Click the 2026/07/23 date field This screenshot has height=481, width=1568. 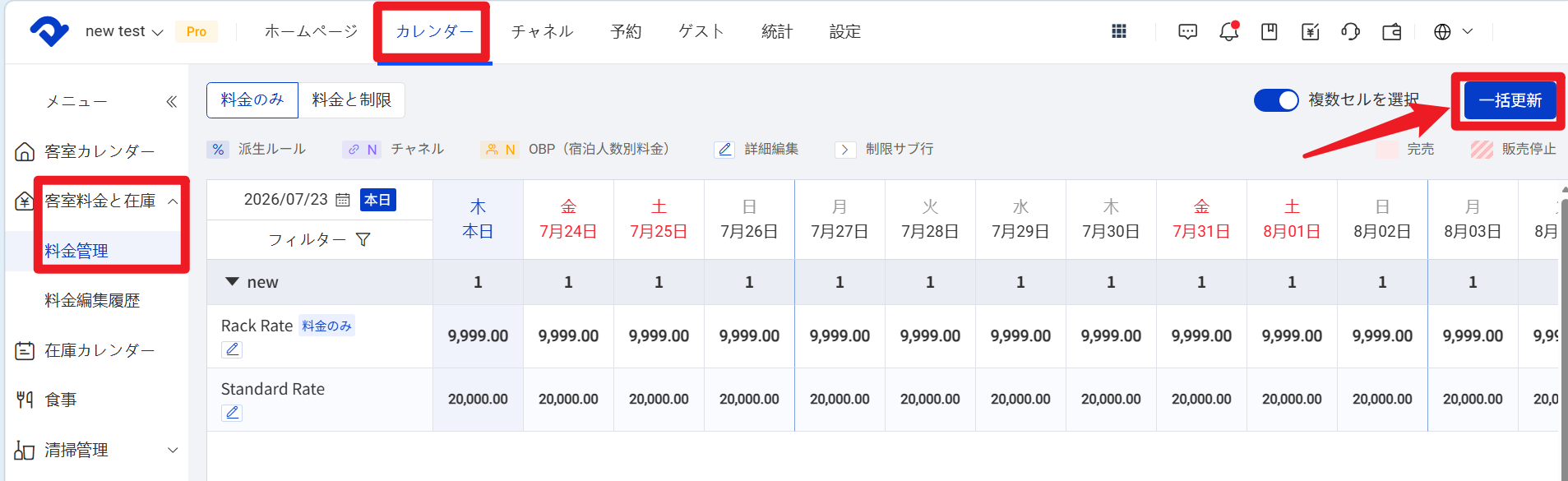[x=286, y=200]
